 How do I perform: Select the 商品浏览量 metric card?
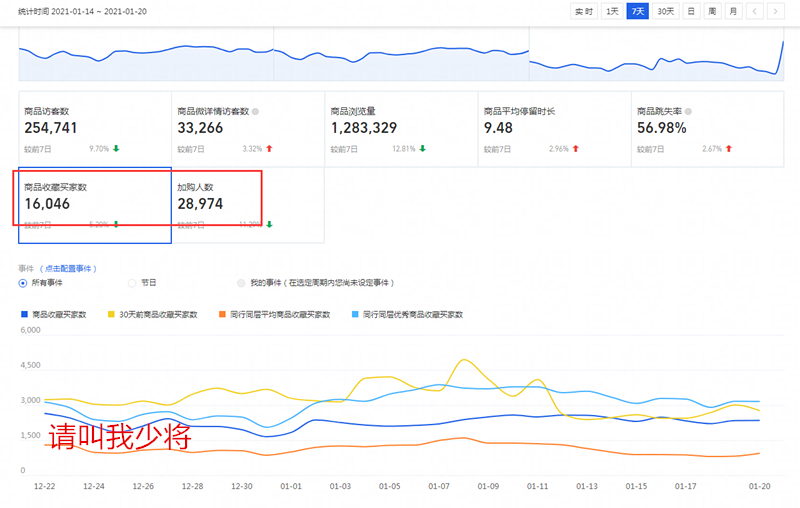(x=401, y=129)
